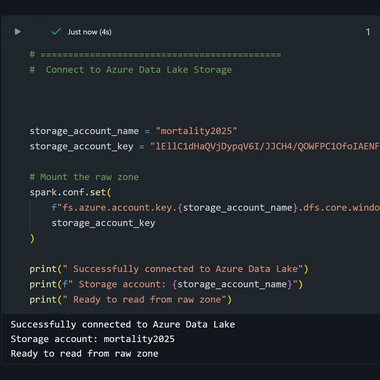Click the fs.azure.account.key f-string line

(216, 208)
